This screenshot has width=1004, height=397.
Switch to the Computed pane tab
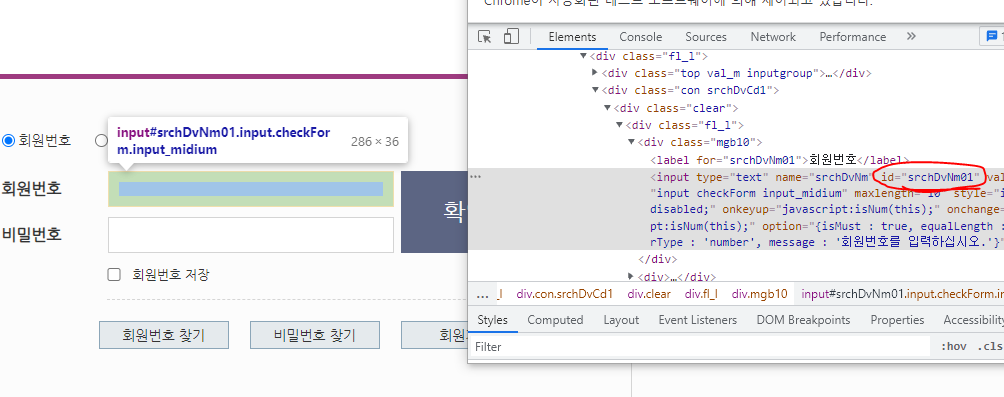tap(555, 320)
